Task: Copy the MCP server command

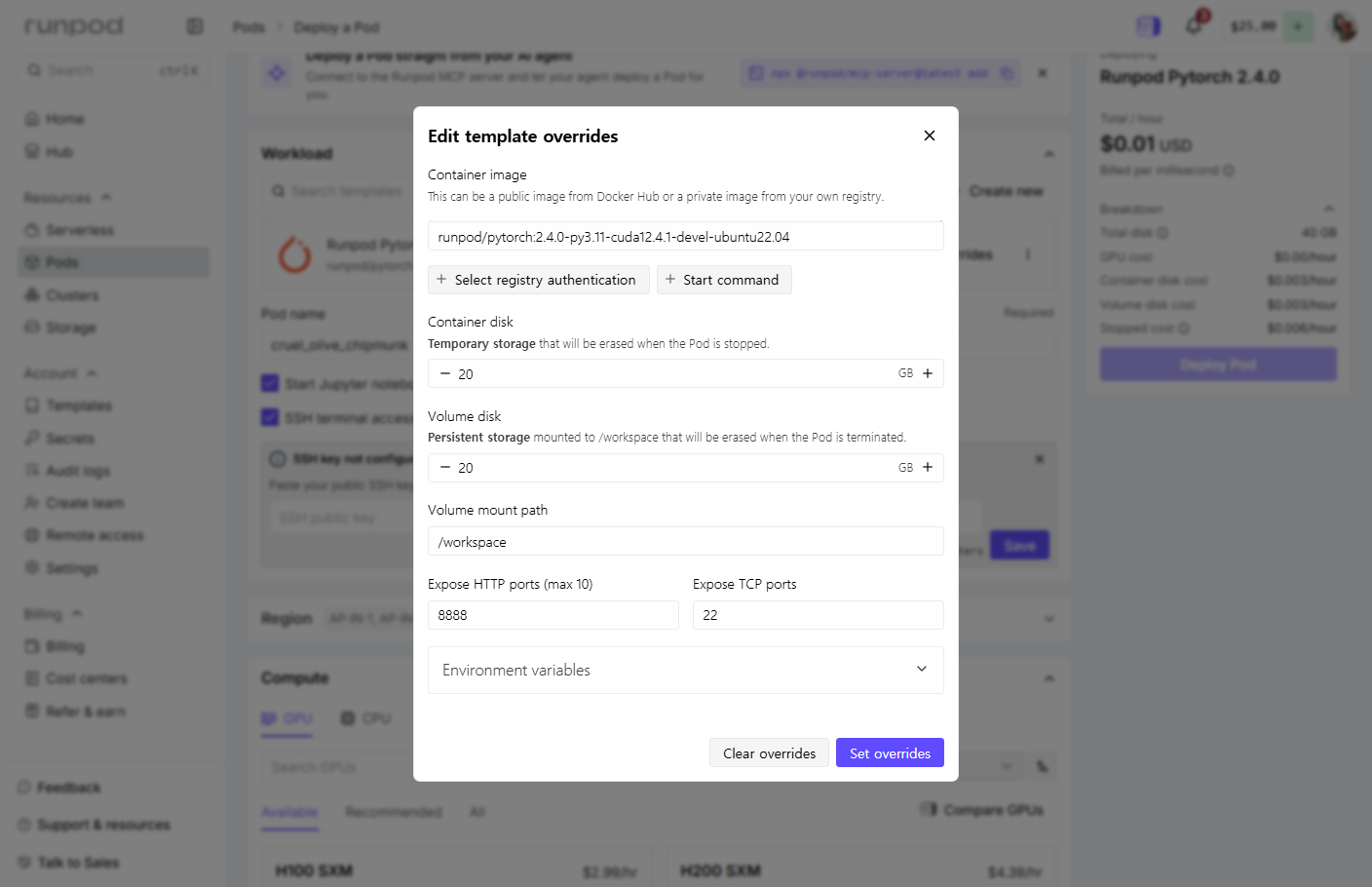Action: (1007, 73)
